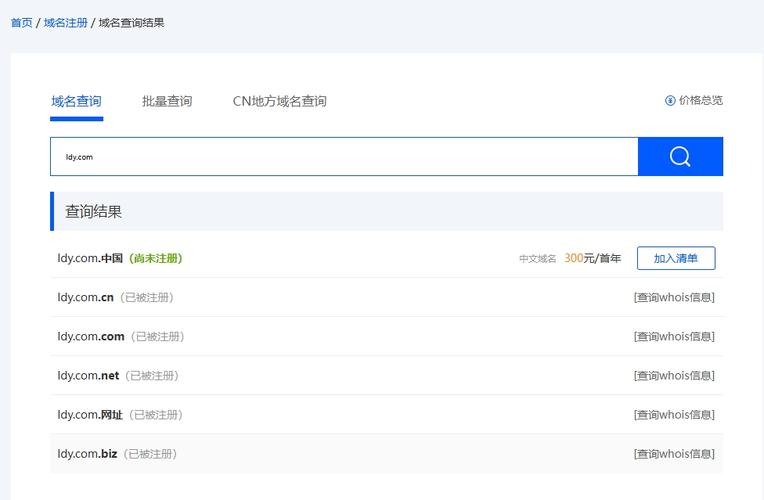
Task: Select the ldy.com.biz domain name text
Action: [87, 454]
